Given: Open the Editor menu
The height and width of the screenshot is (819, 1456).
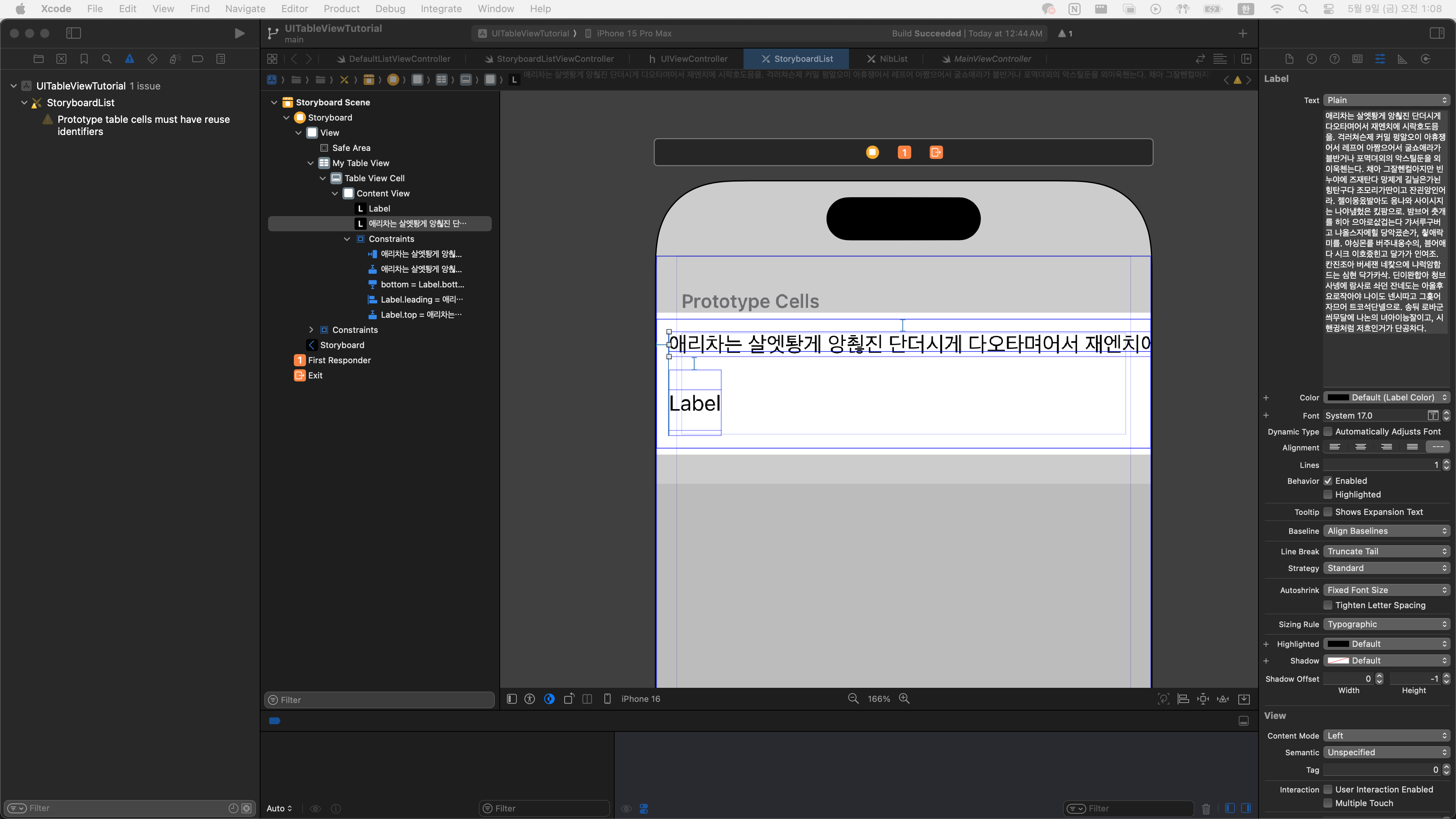Looking at the screenshot, I should point(295,8).
